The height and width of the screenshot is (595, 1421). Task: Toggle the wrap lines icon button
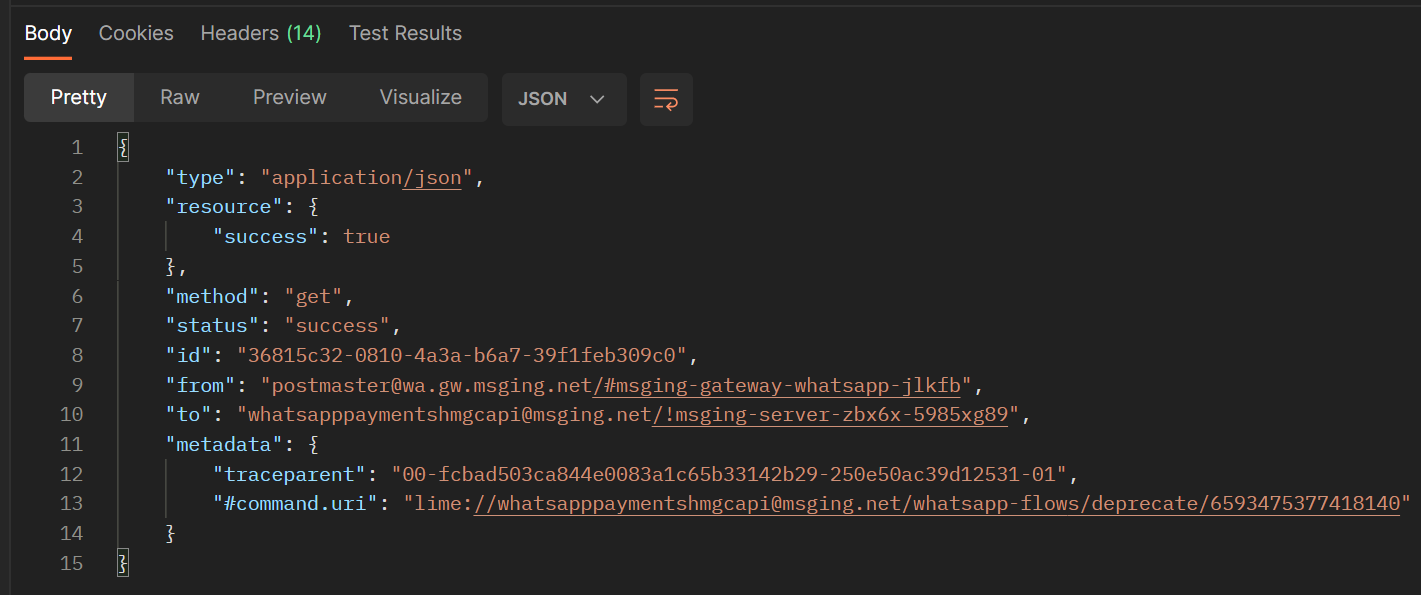(666, 99)
